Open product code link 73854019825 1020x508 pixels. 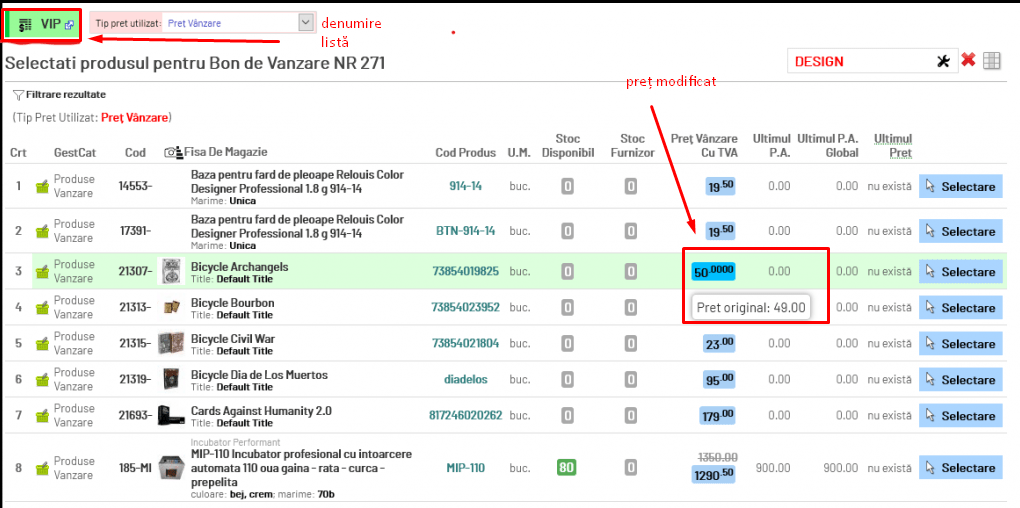point(465,272)
